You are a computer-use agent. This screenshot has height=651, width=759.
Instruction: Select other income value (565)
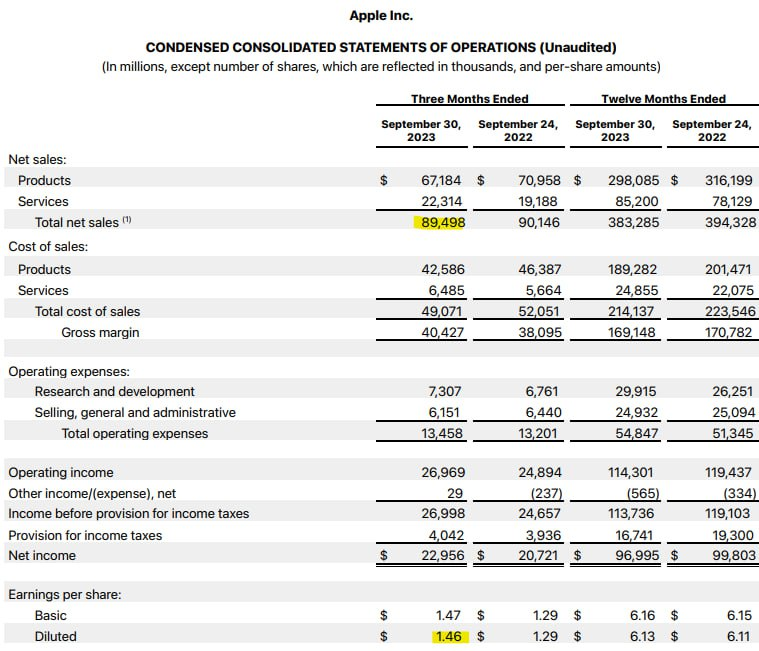click(643, 494)
